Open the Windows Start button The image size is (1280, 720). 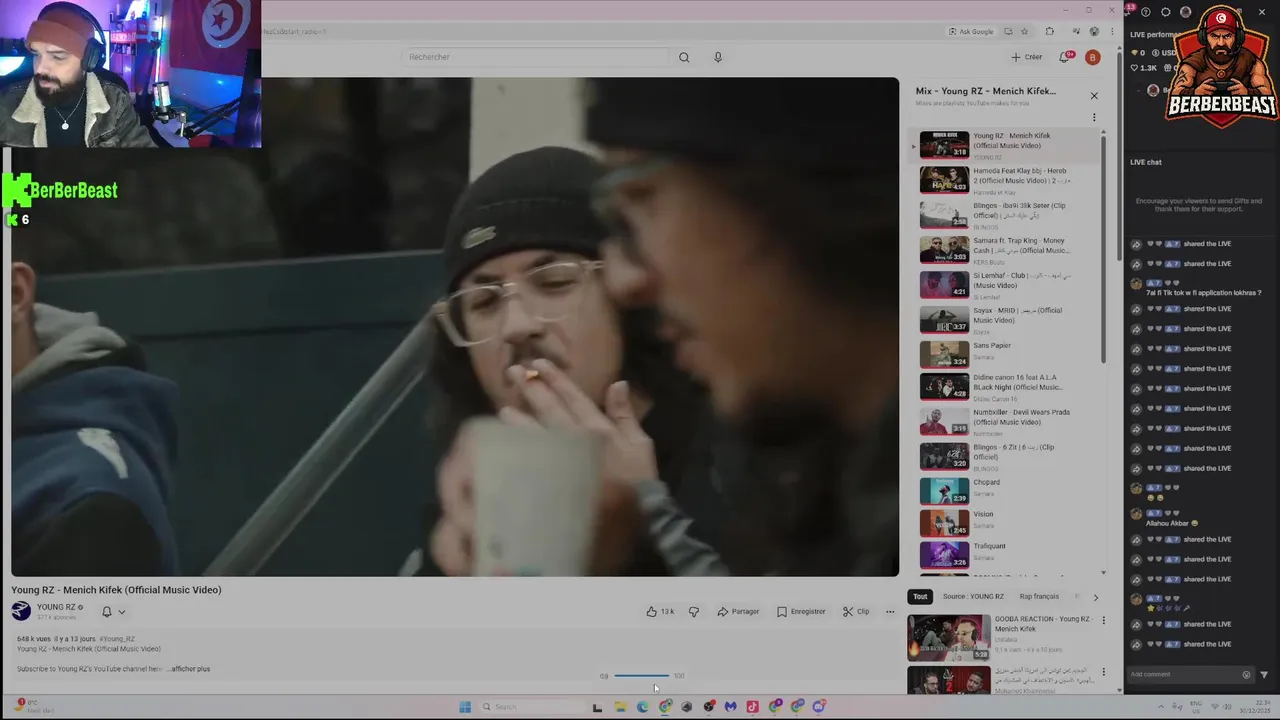point(465,707)
